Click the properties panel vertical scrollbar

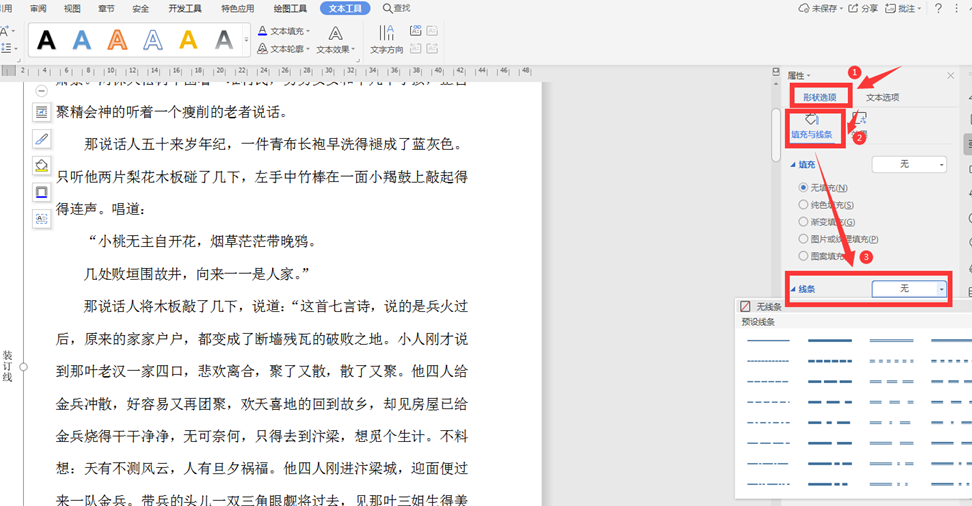776,136
